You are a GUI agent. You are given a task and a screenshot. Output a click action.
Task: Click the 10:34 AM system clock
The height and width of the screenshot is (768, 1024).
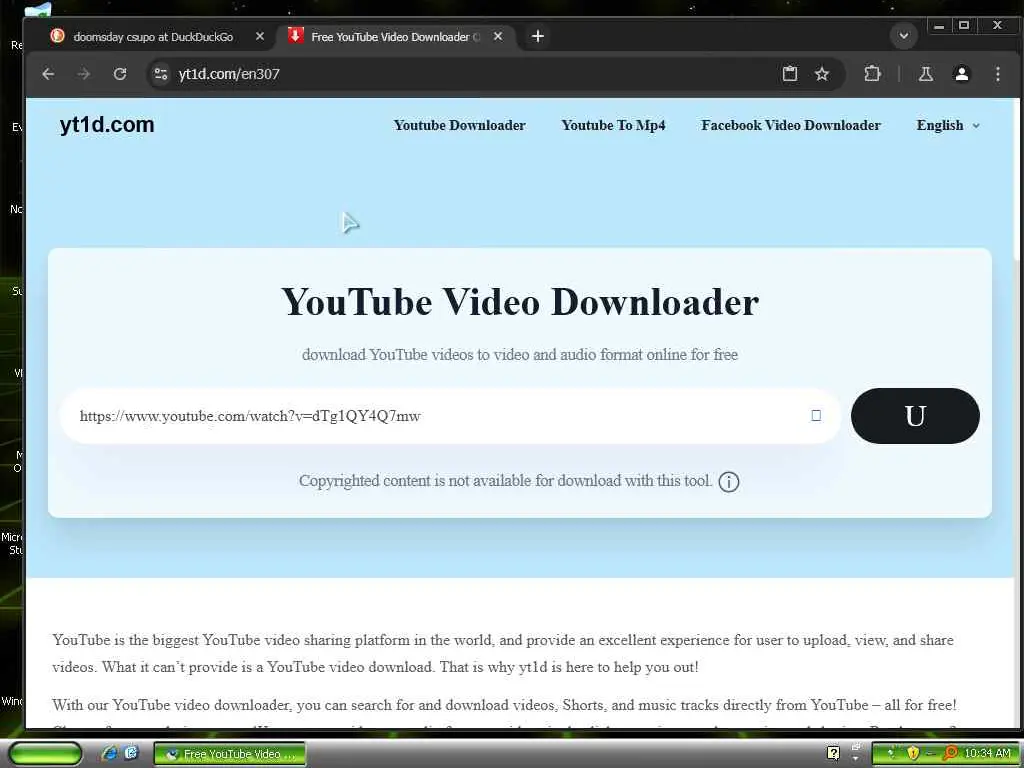(x=987, y=754)
